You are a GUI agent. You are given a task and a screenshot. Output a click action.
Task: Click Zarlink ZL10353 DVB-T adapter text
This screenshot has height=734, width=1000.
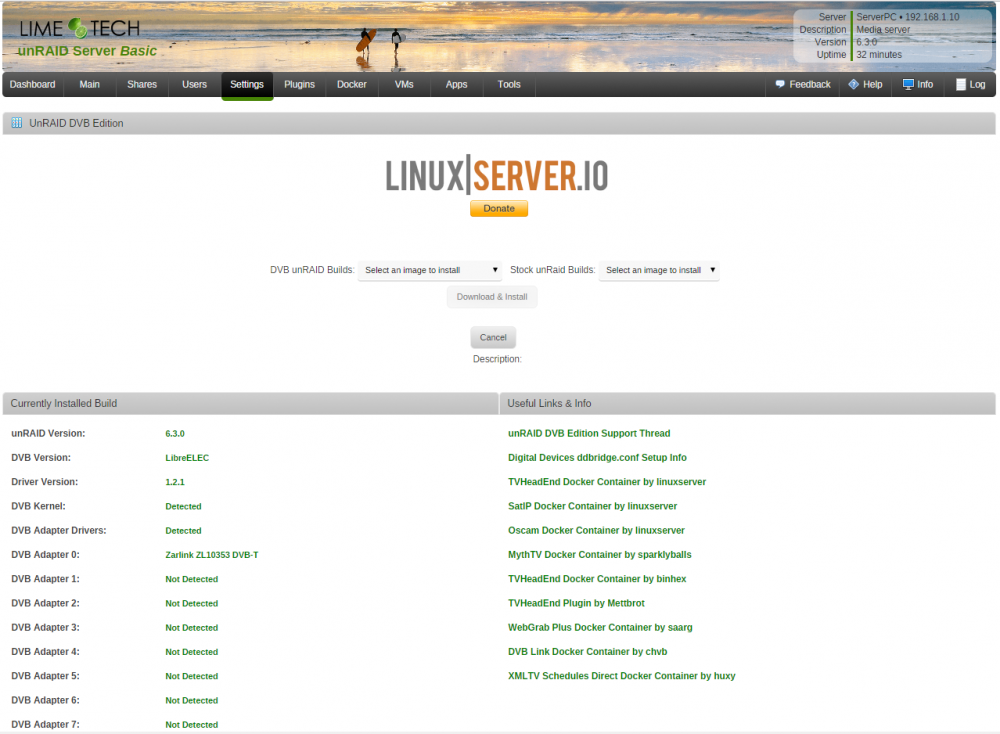212,555
